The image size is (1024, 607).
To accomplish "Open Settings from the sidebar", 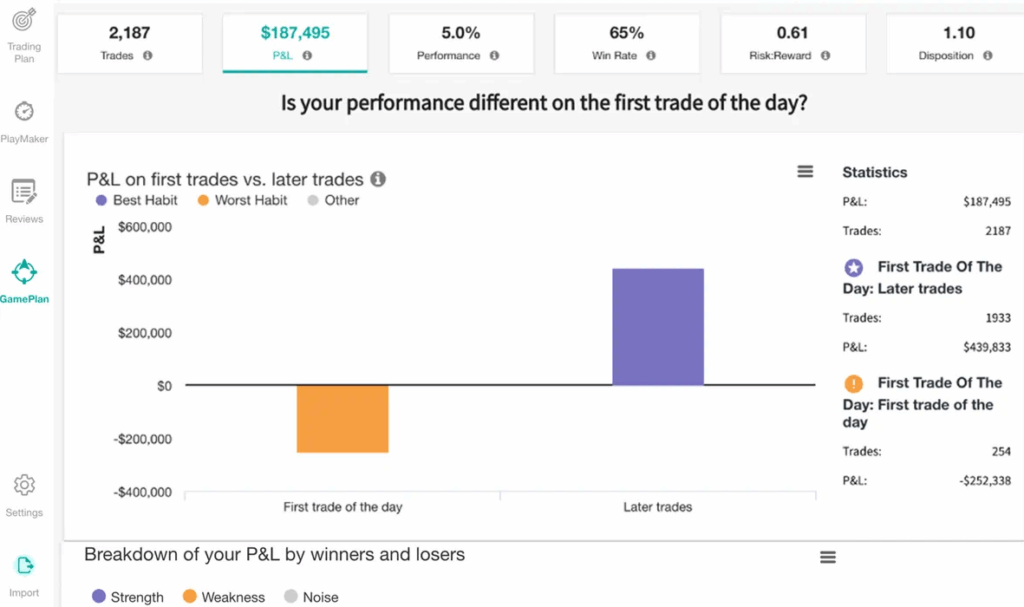I will pos(23,493).
